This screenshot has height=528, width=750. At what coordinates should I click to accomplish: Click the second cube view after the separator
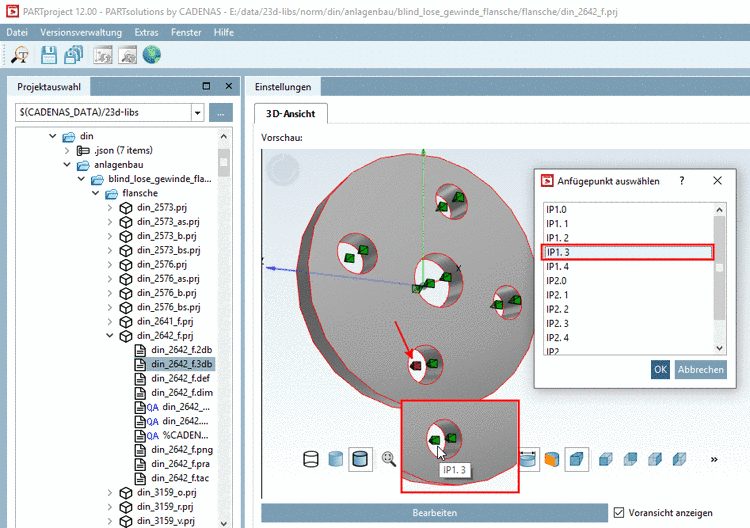630,460
